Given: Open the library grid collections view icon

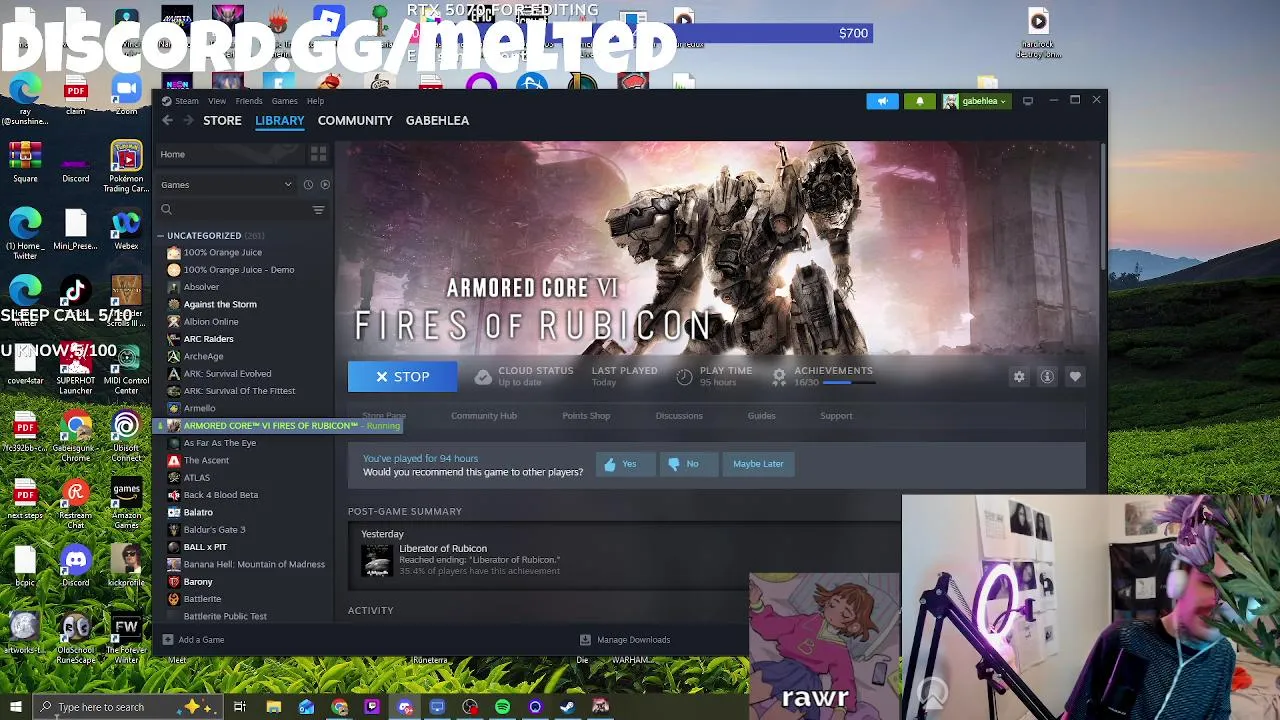Looking at the screenshot, I should 318,154.
